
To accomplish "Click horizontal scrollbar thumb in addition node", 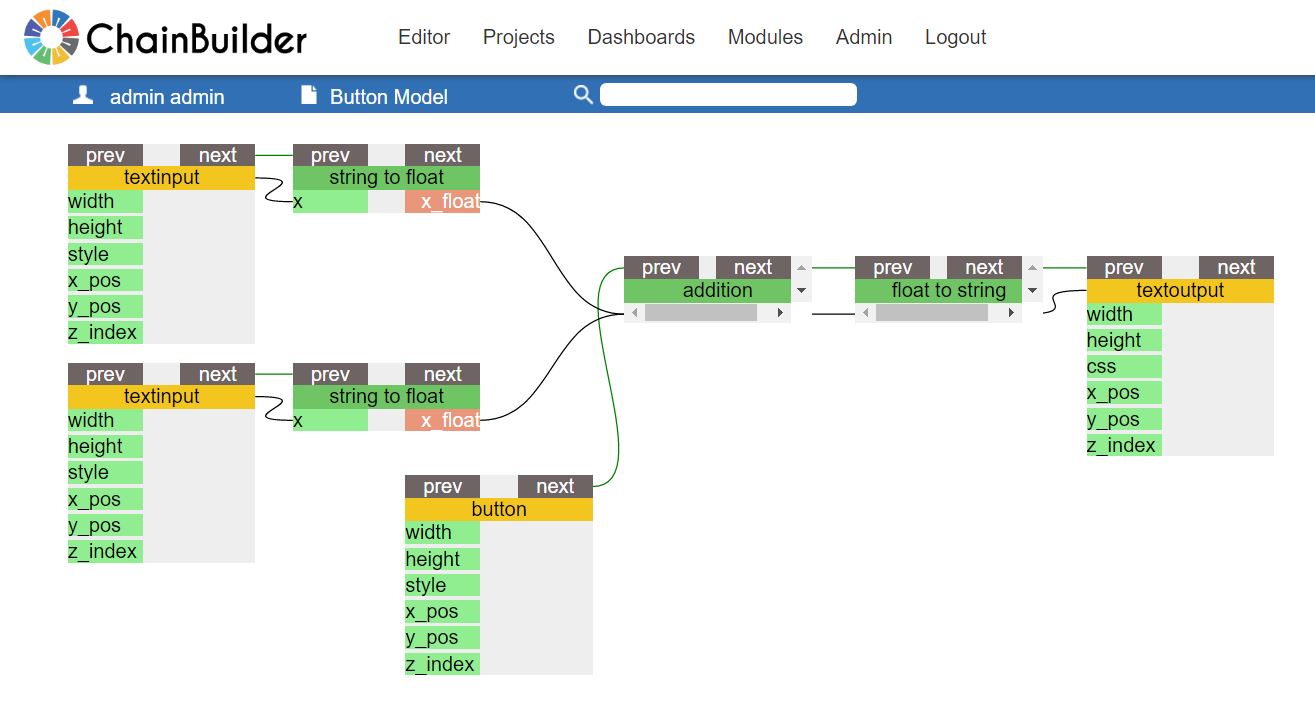I will click(x=700, y=313).
